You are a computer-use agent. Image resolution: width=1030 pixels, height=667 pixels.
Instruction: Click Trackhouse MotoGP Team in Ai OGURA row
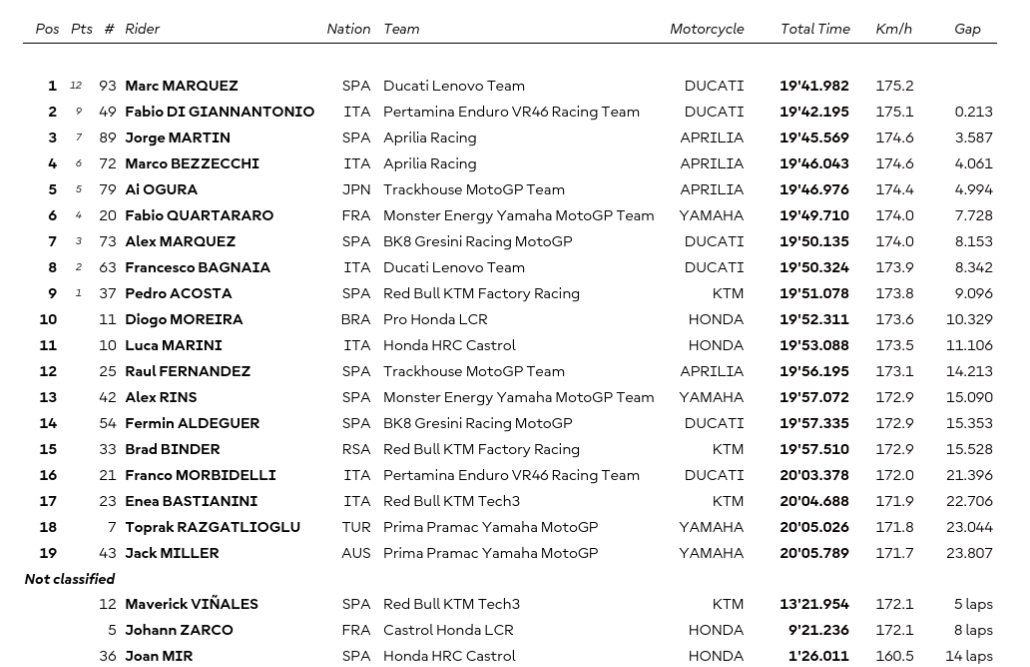[474, 190]
